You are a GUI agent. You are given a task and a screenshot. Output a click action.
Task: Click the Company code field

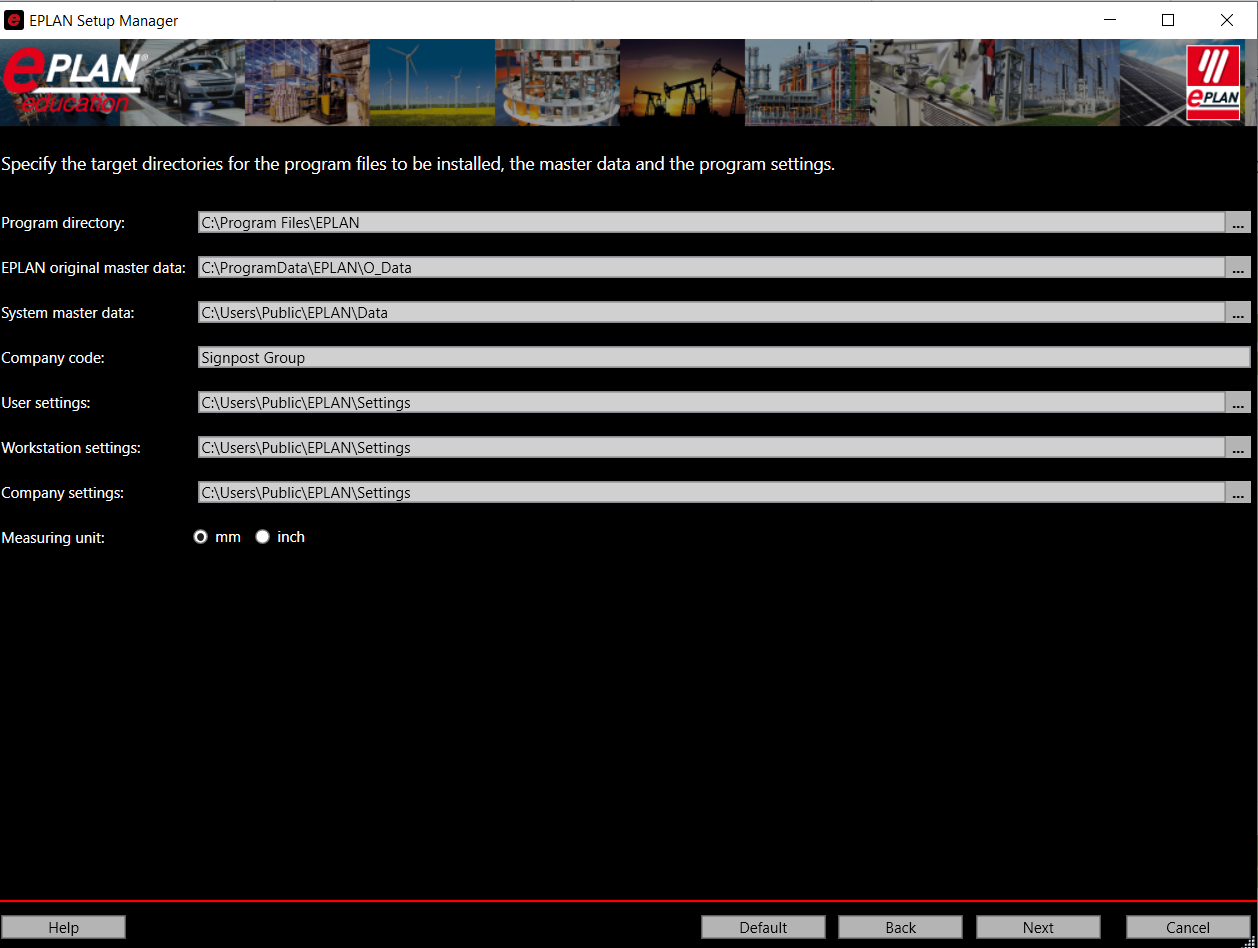(724, 358)
